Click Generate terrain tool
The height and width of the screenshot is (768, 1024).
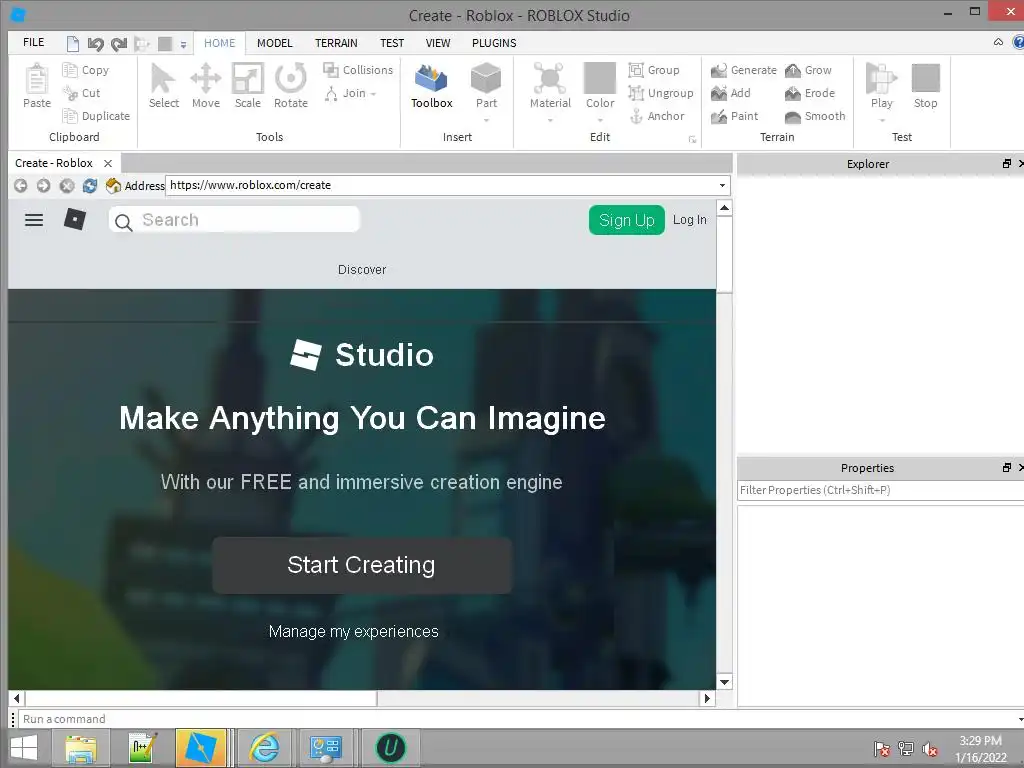(744, 70)
